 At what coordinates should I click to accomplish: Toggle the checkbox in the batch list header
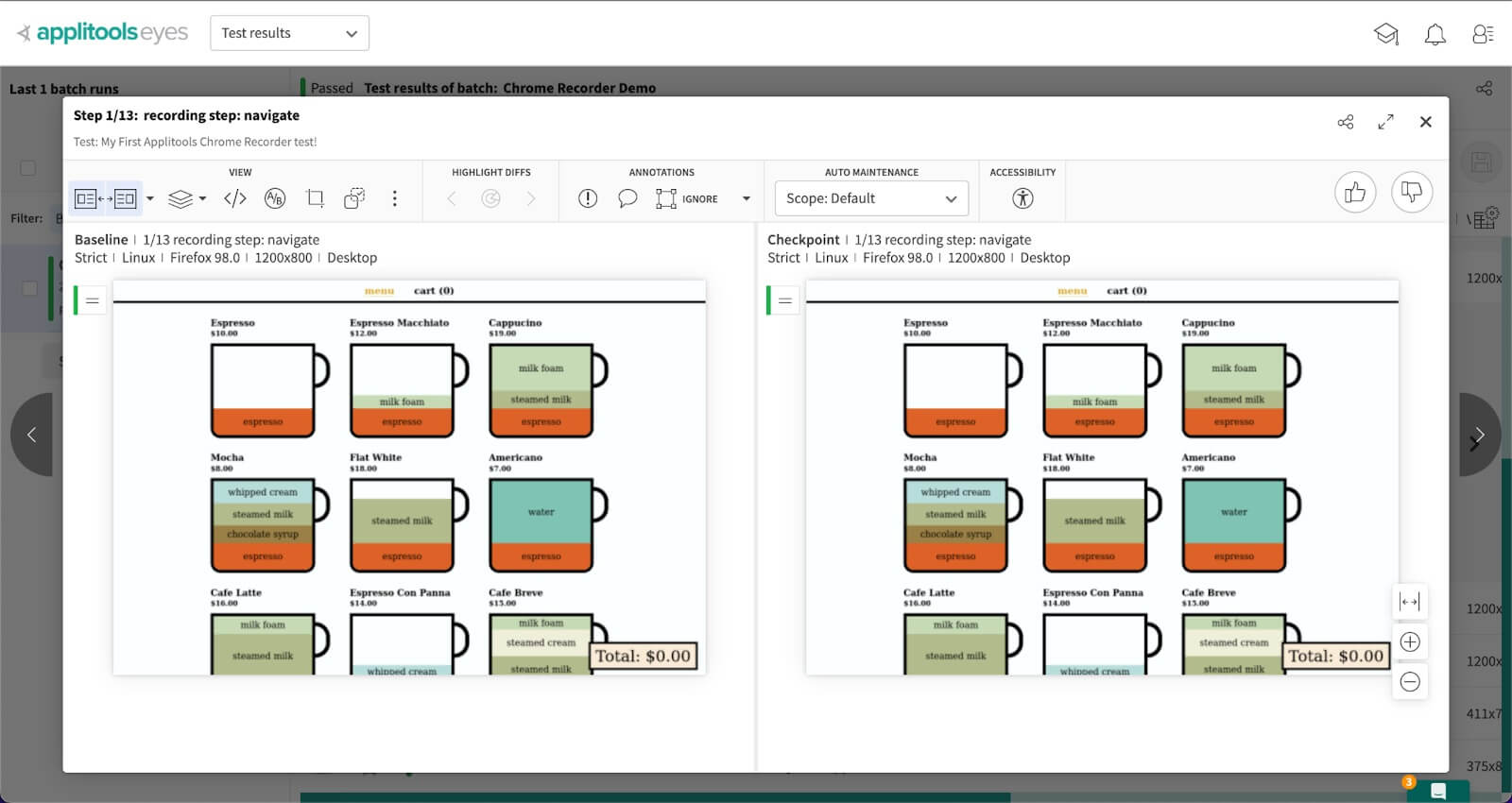28,168
